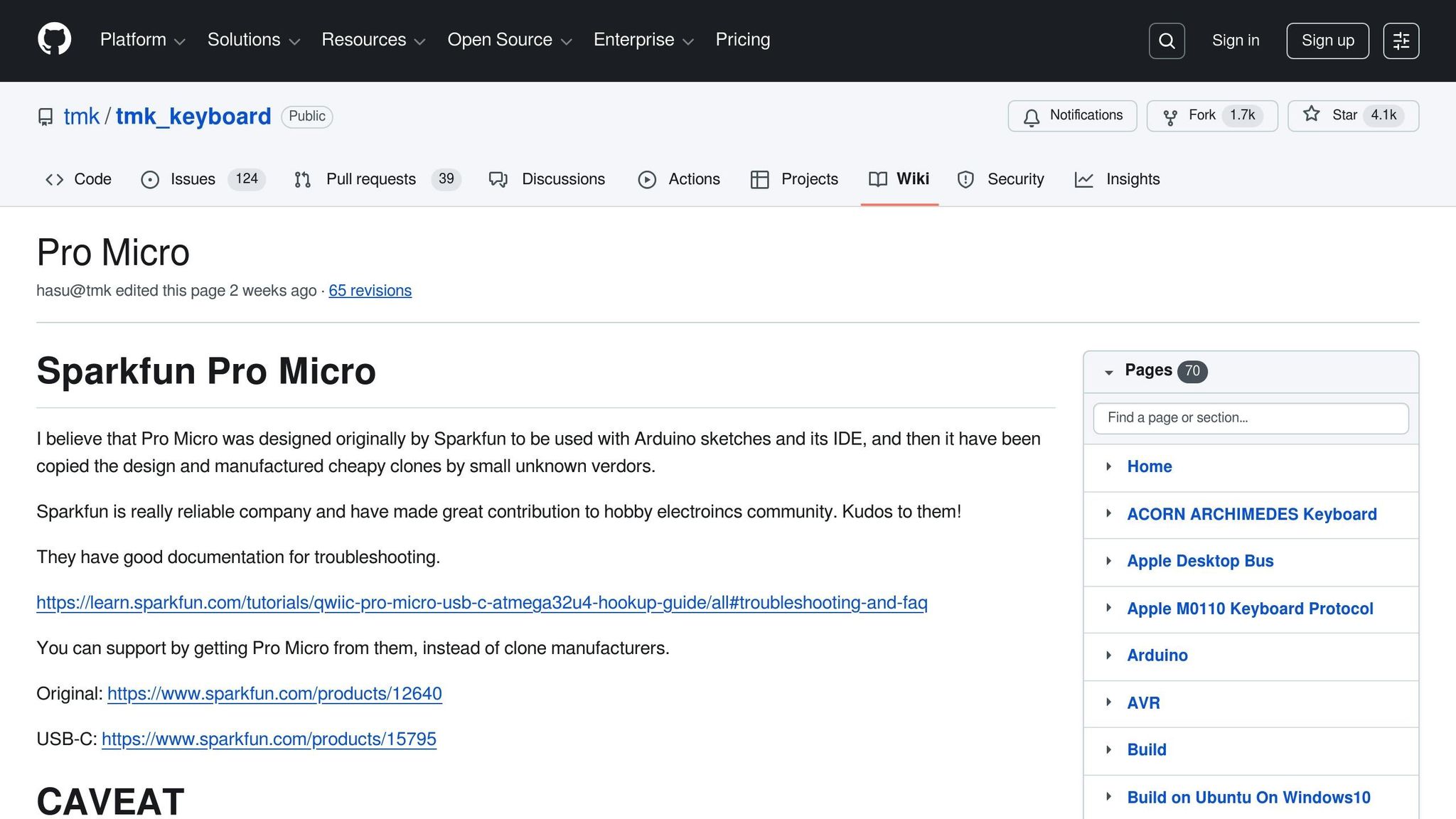
Task: Click the search magnifier icon
Action: [x=1167, y=41]
